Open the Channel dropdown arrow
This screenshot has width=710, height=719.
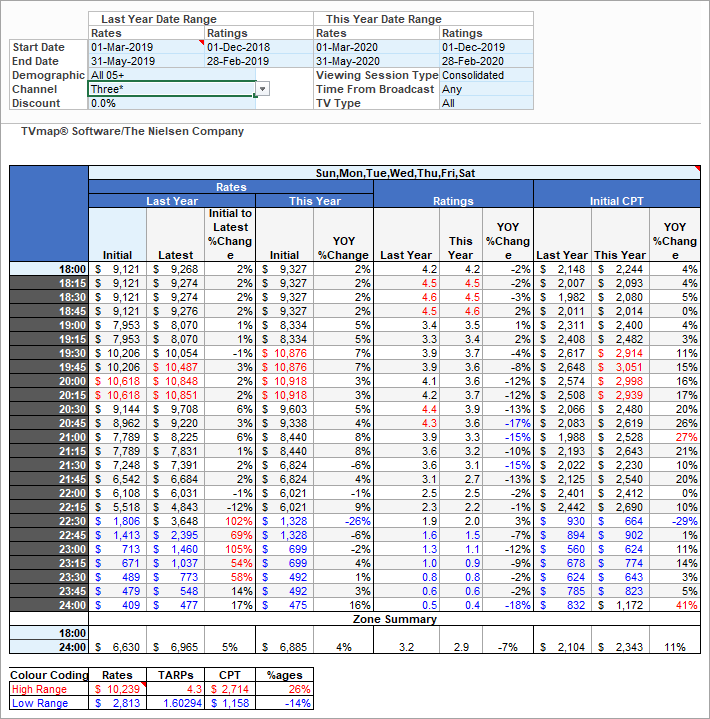(263, 89)
